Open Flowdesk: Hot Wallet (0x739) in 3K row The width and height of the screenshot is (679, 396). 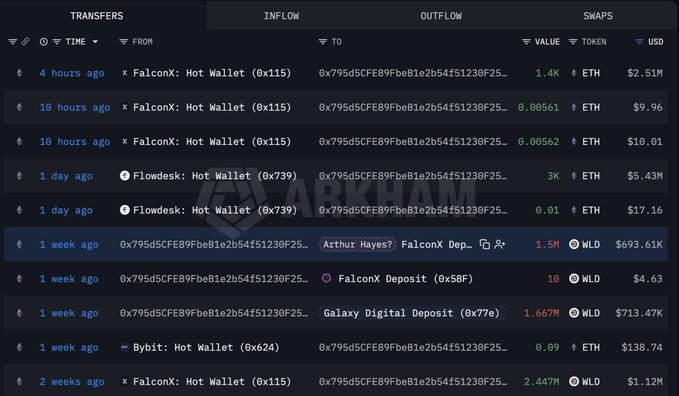tap(215, 176)
